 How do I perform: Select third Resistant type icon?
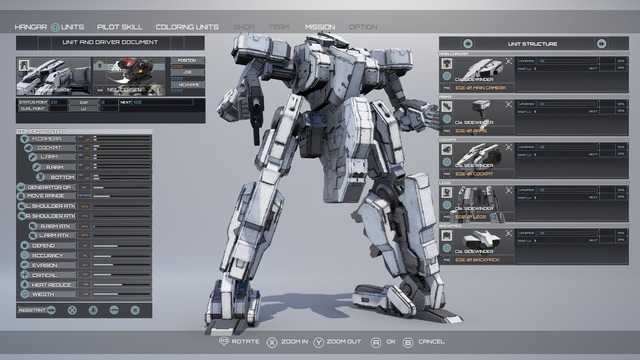tap(93, 310)
